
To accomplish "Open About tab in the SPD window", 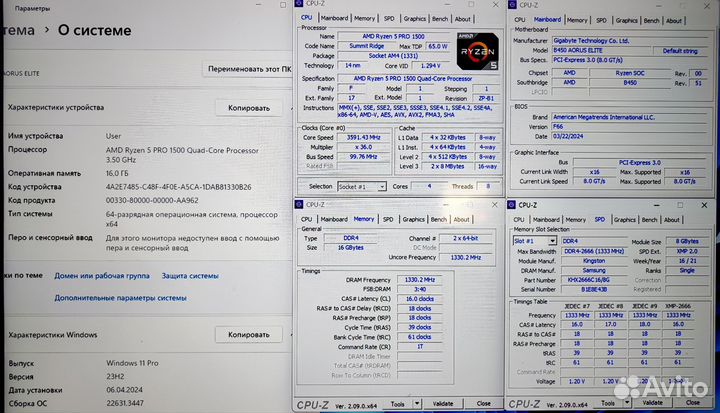I will (x=671, y=220).
